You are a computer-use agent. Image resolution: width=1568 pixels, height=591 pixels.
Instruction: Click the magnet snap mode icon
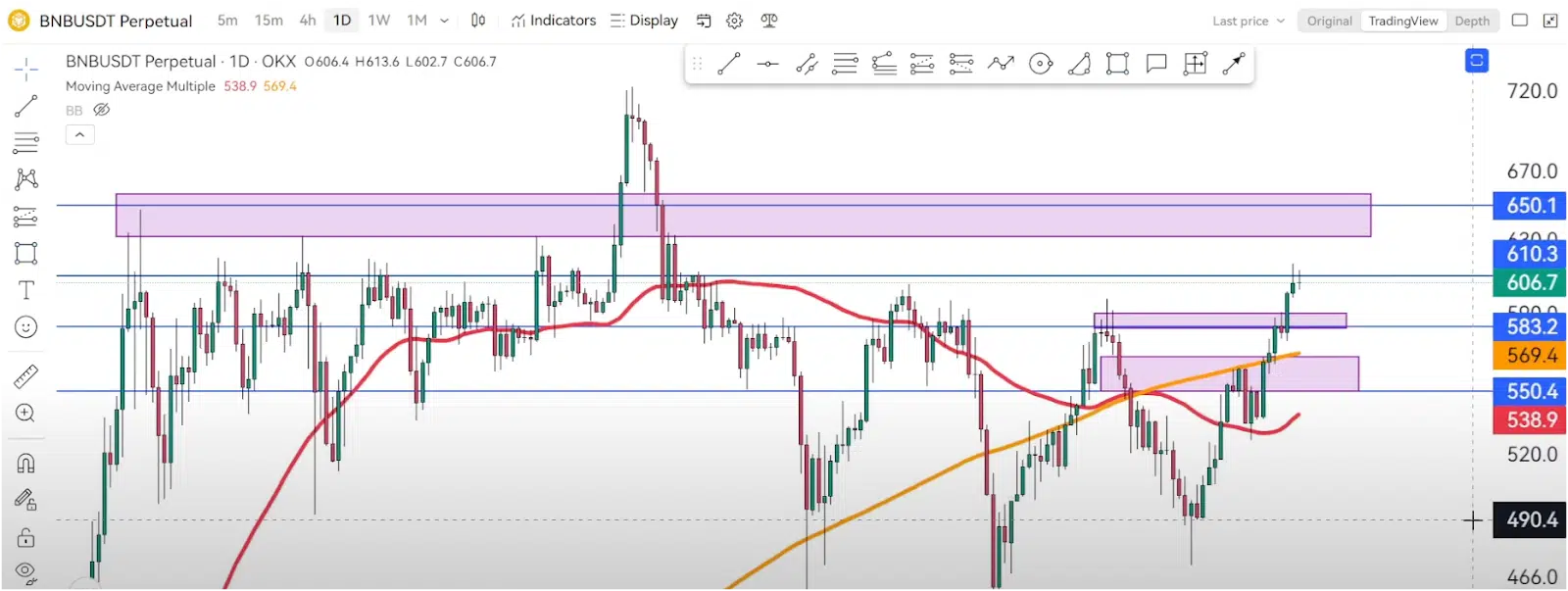pyautogui.click(x=26, y=463)
